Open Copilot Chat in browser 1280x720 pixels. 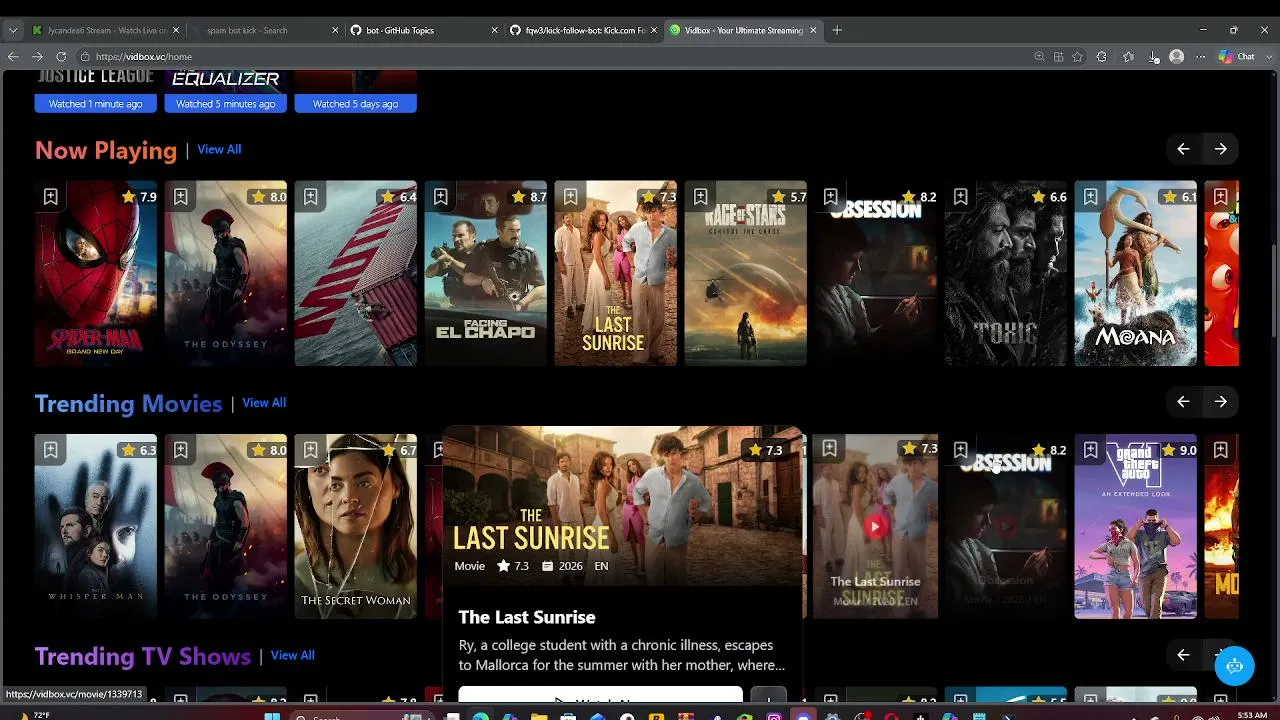pyautogui.click(x=1237, y=57)
